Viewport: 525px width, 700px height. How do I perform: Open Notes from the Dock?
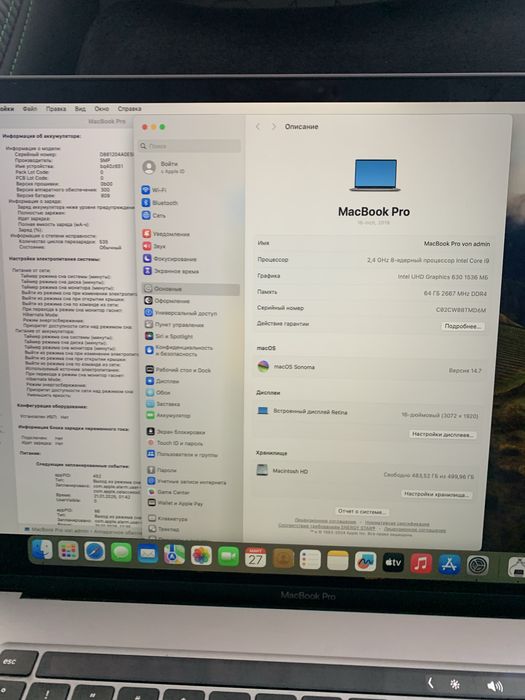tap(338, 560)
